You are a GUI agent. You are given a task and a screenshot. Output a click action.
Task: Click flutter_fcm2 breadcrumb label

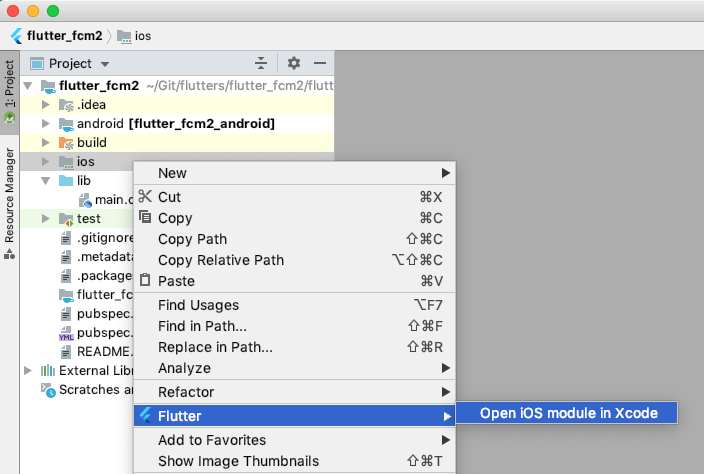[65, 36]
